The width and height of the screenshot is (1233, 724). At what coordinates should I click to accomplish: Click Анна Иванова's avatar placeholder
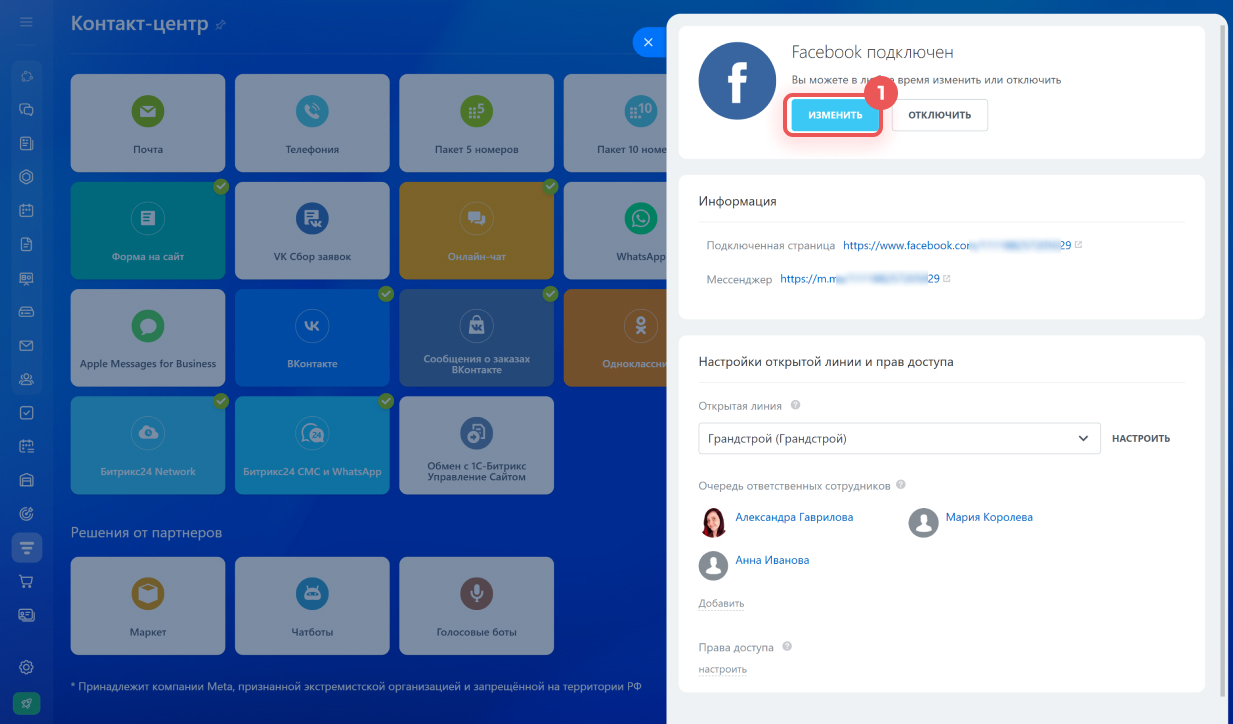tap(713, 565)
